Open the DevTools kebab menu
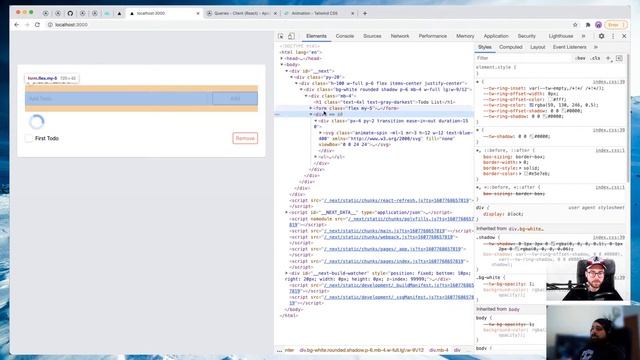This screenshot has height=360, width=640. pos(613,36)
